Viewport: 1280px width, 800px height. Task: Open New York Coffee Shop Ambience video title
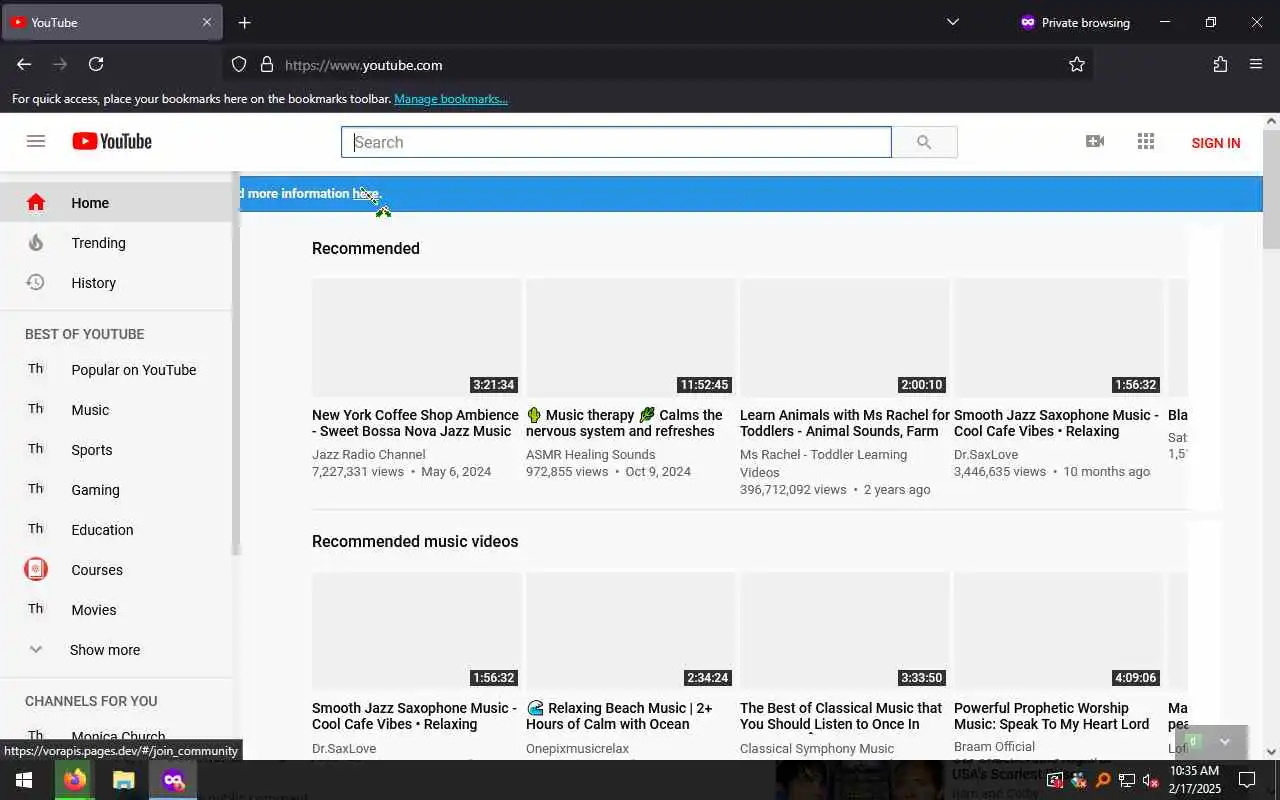point(415,423)
